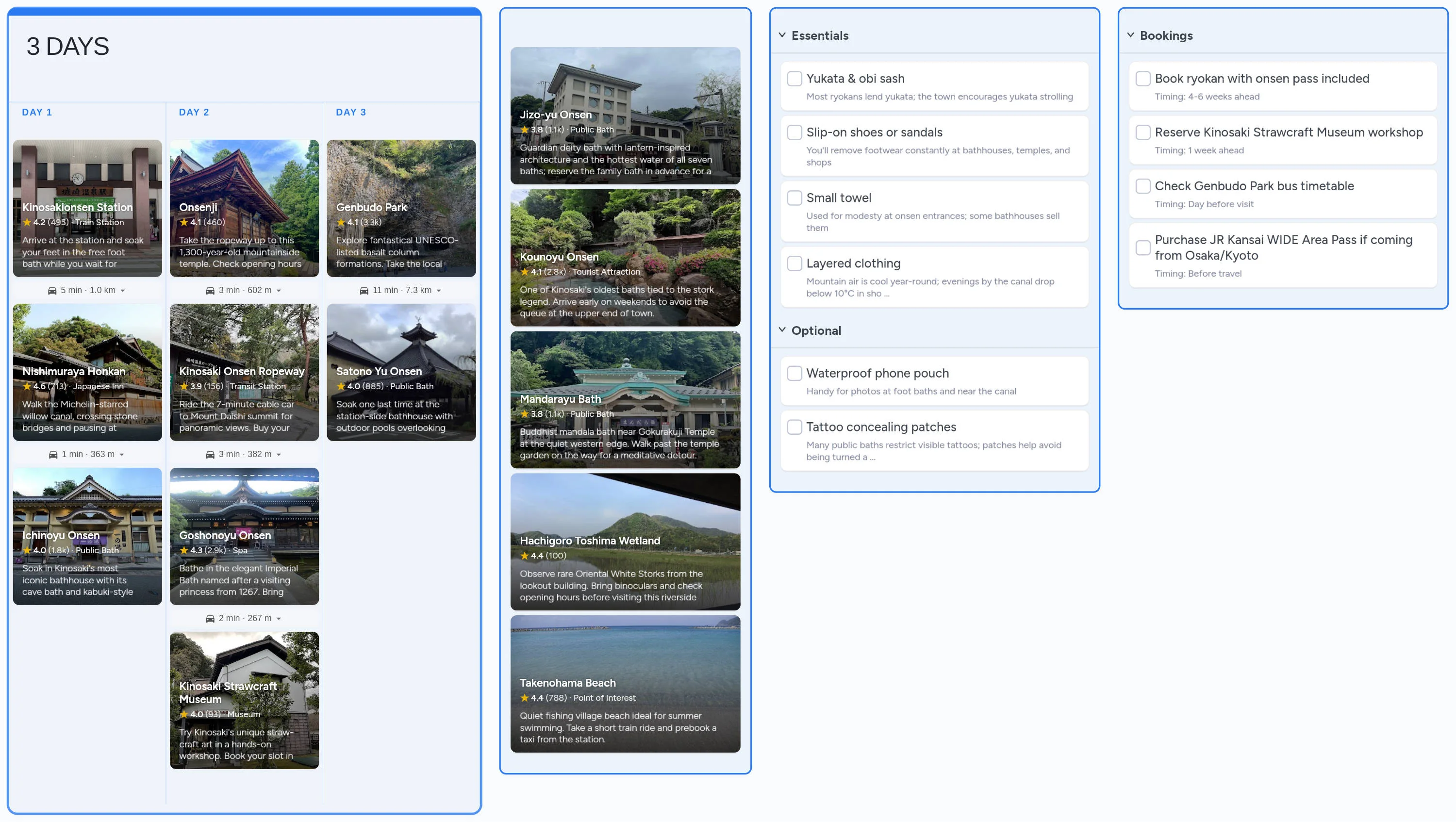The image size is (1456, 822).
Task: Click the star rating on Kinosaki Strawcraft Museum
Action: (184, 714)
